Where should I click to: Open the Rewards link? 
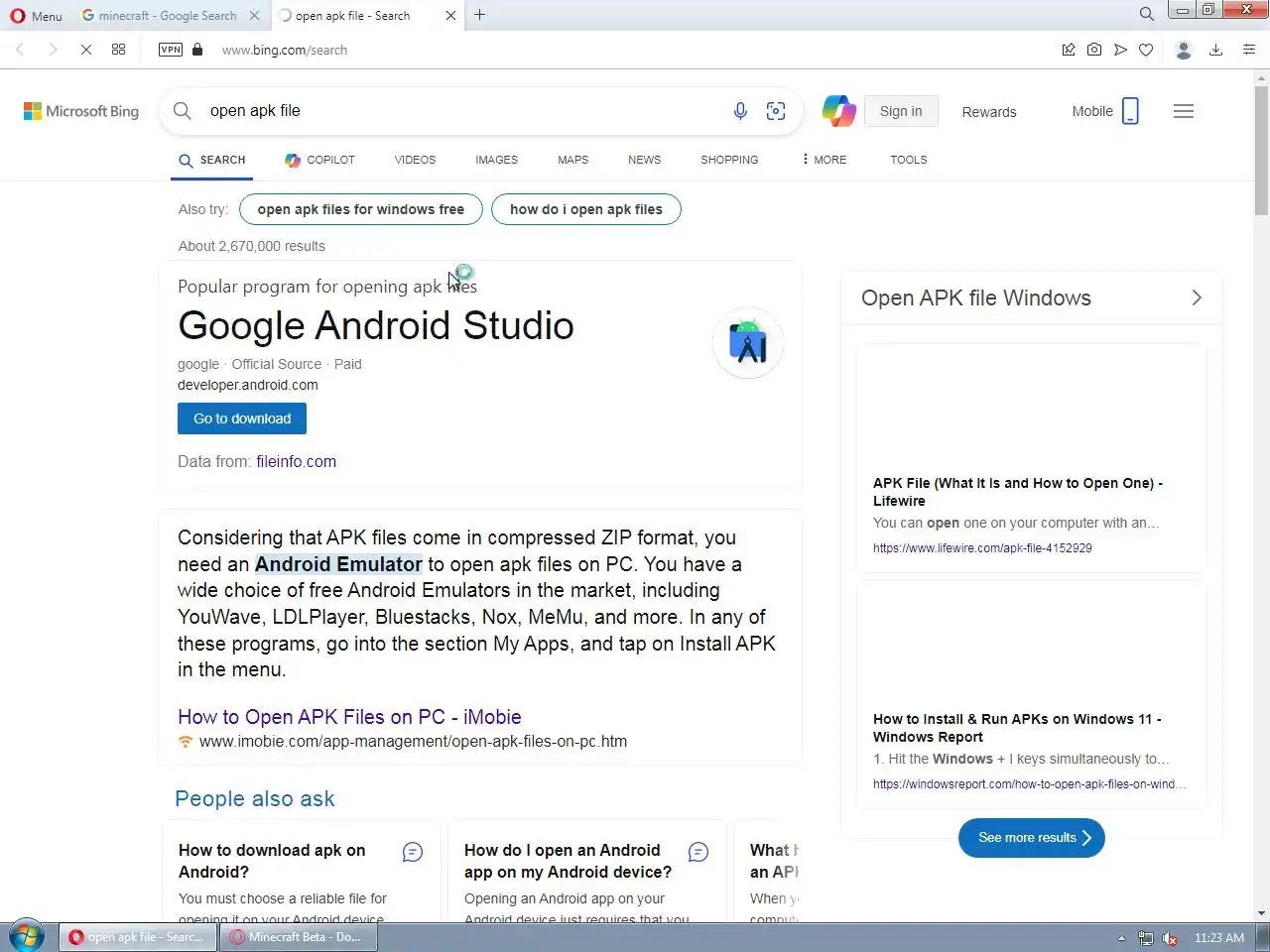(989, 112)
